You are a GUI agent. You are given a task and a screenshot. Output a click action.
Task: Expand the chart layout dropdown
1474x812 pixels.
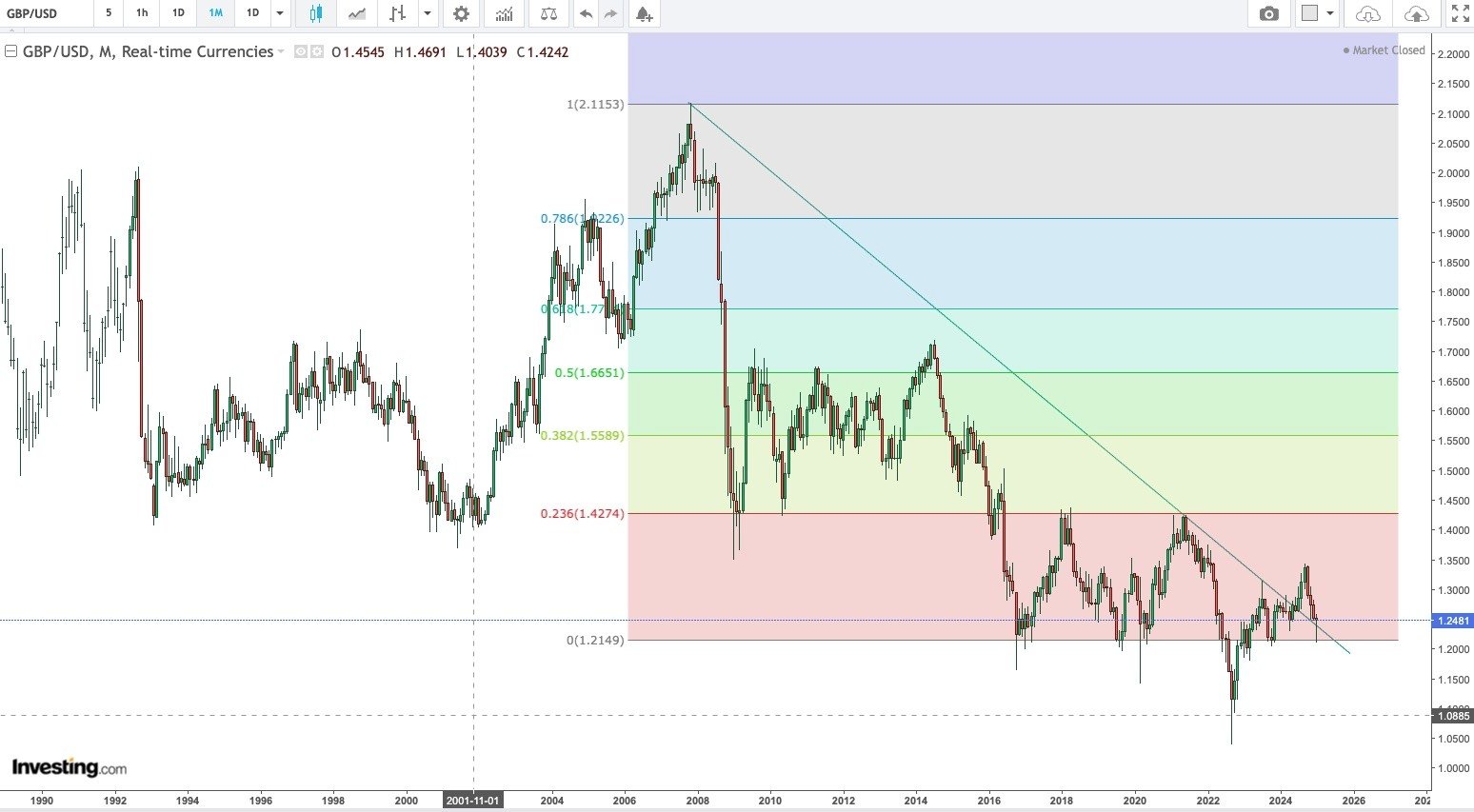click(x=1330, y=13)
